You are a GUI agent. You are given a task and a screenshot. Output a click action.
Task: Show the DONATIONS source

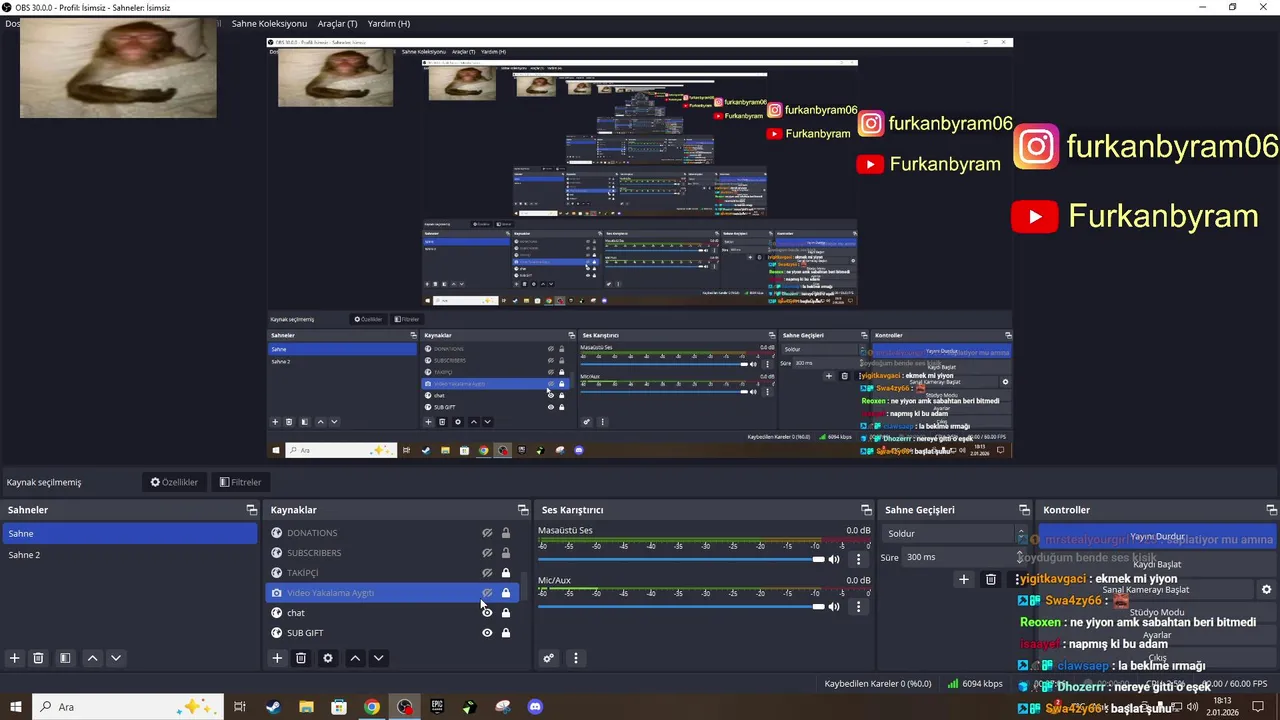pos(487,533)
